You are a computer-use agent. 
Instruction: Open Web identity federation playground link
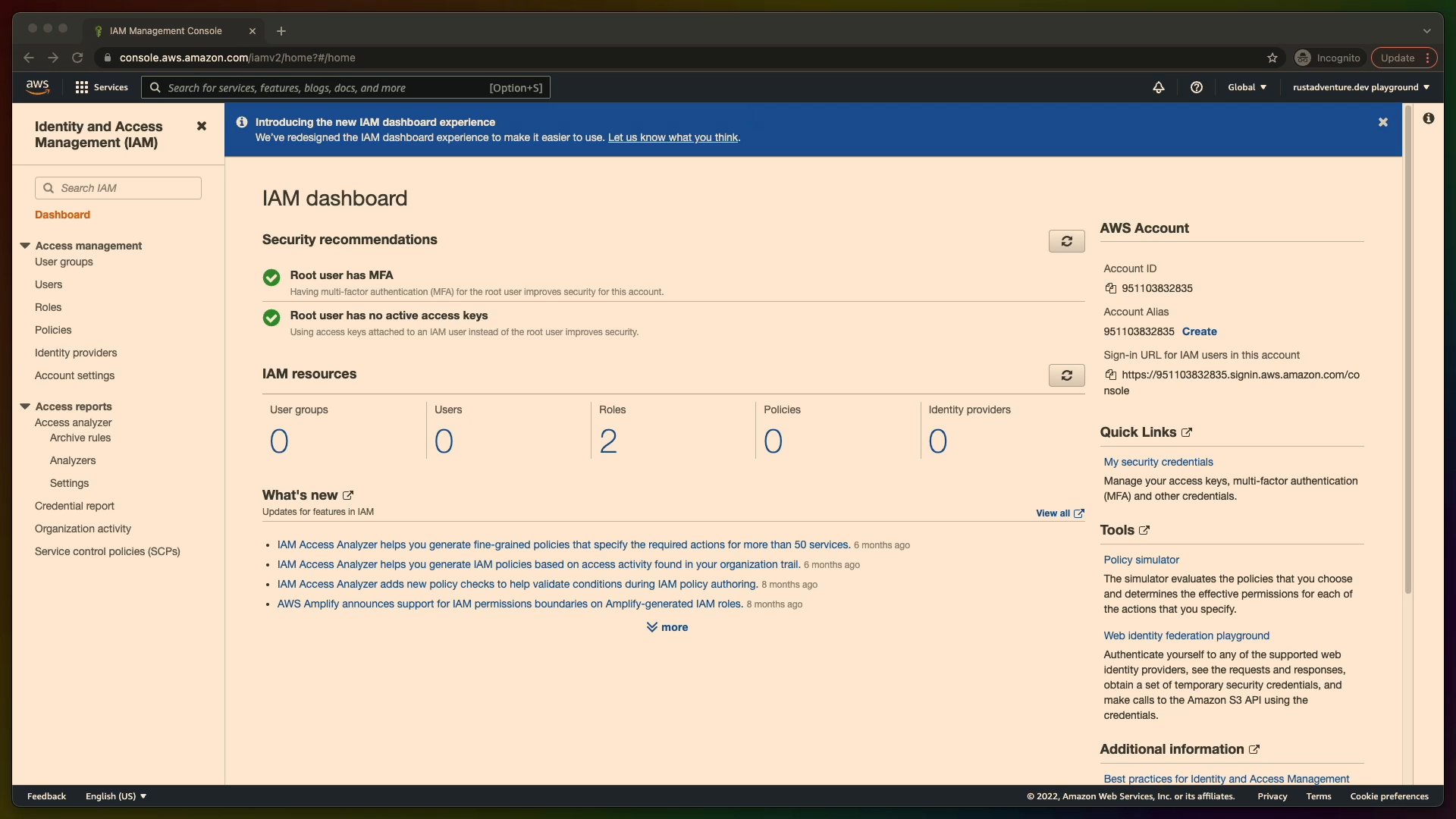coord(1186,635)
